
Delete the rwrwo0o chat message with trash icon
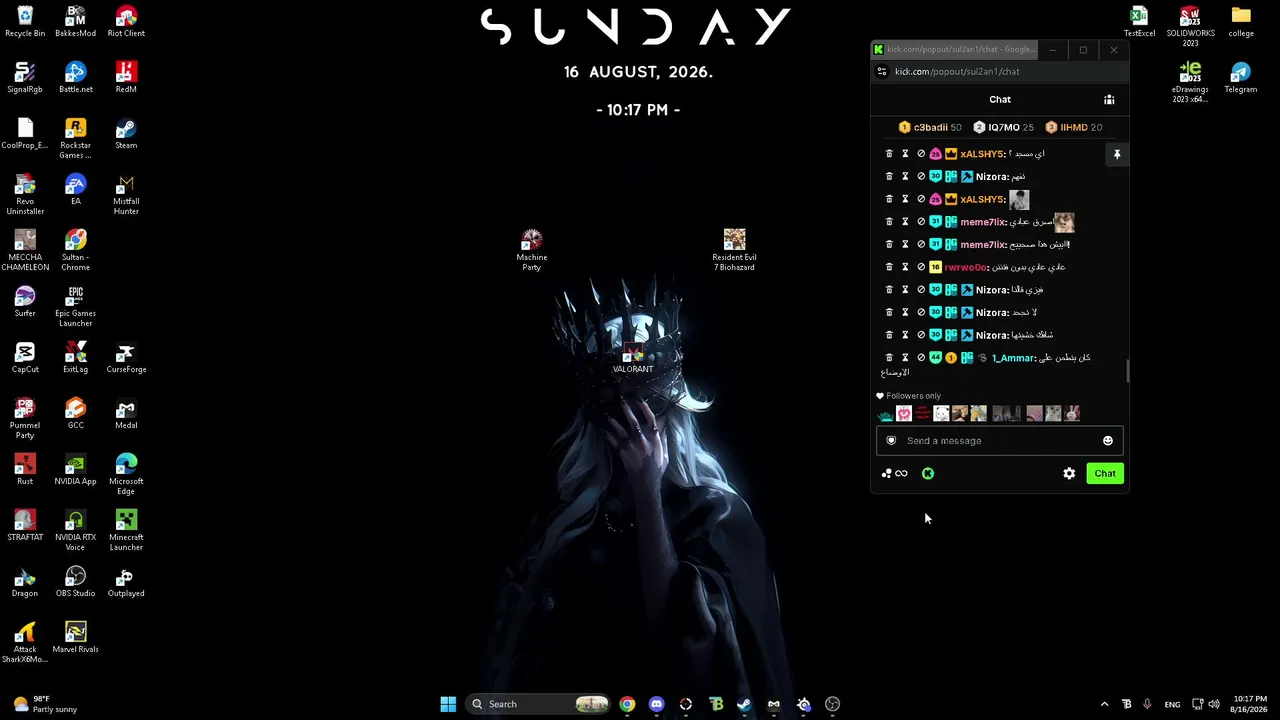point(889,267)
